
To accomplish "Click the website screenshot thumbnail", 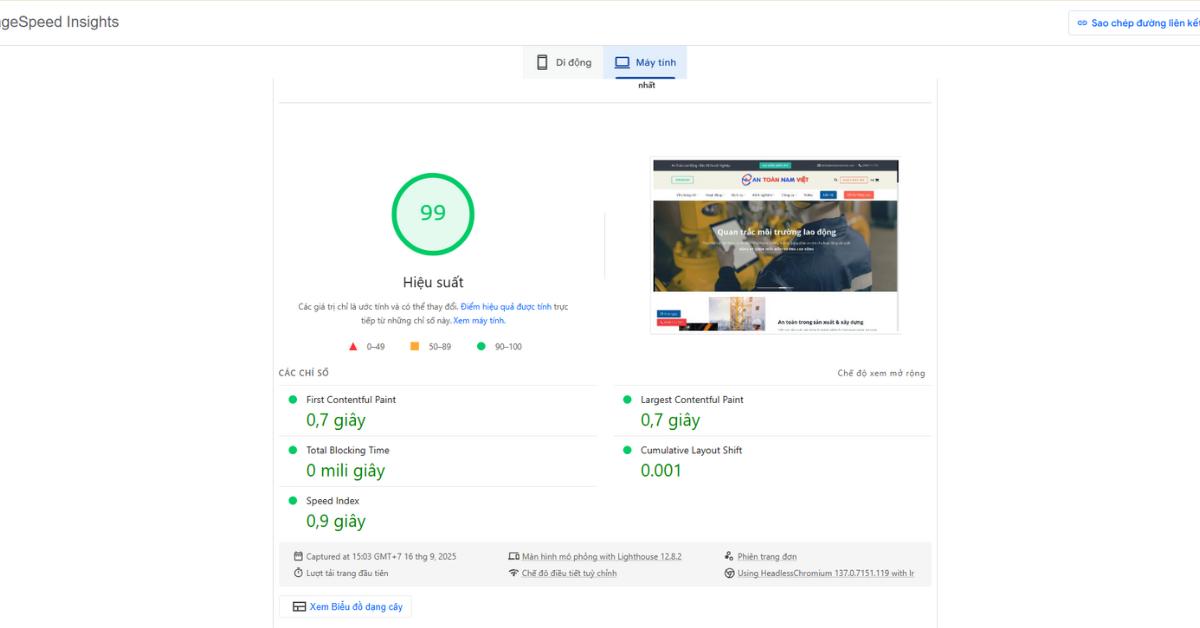I will point(775,245).
